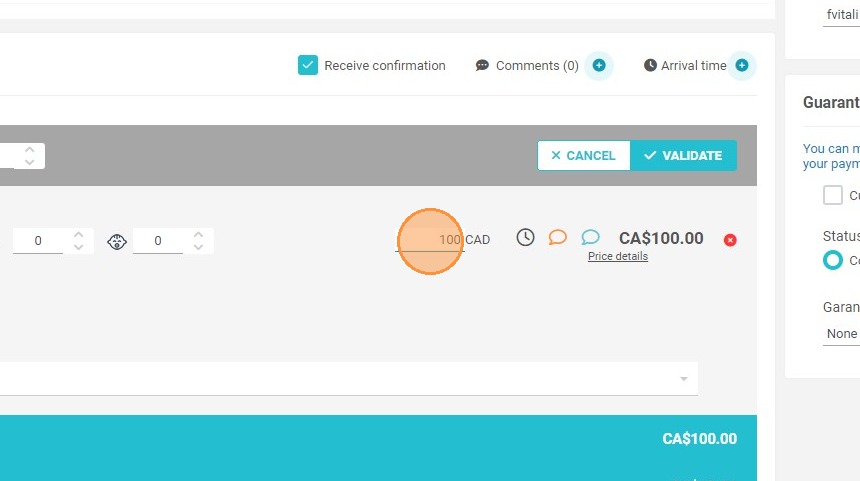This screenshot has height=481, width=860.
Task: Click the Arrival time label
Action: (693, 66)
